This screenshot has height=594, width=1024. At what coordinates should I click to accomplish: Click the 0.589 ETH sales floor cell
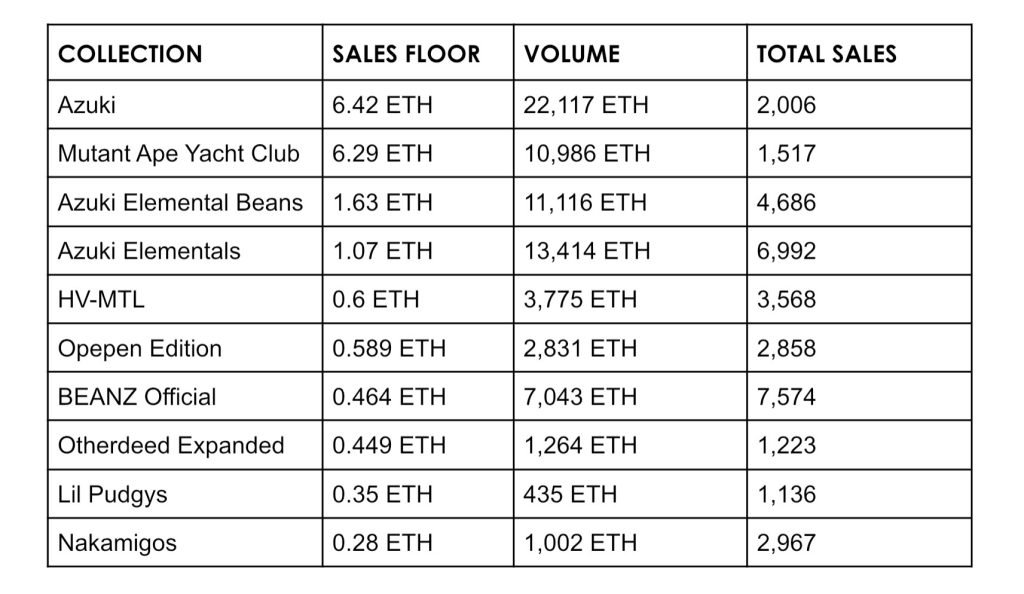click(x=390, y=349)
